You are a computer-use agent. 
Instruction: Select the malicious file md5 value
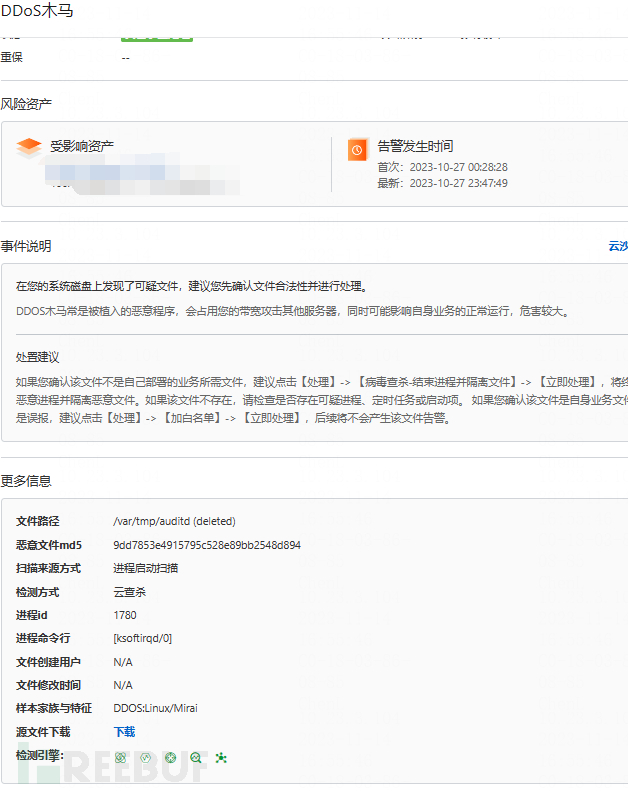pyautogui.click(x=207, y=545)
